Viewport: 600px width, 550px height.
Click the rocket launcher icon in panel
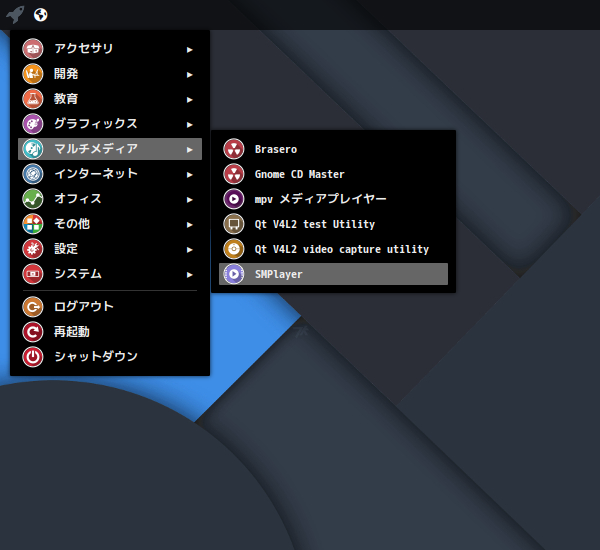click(15, 15)
